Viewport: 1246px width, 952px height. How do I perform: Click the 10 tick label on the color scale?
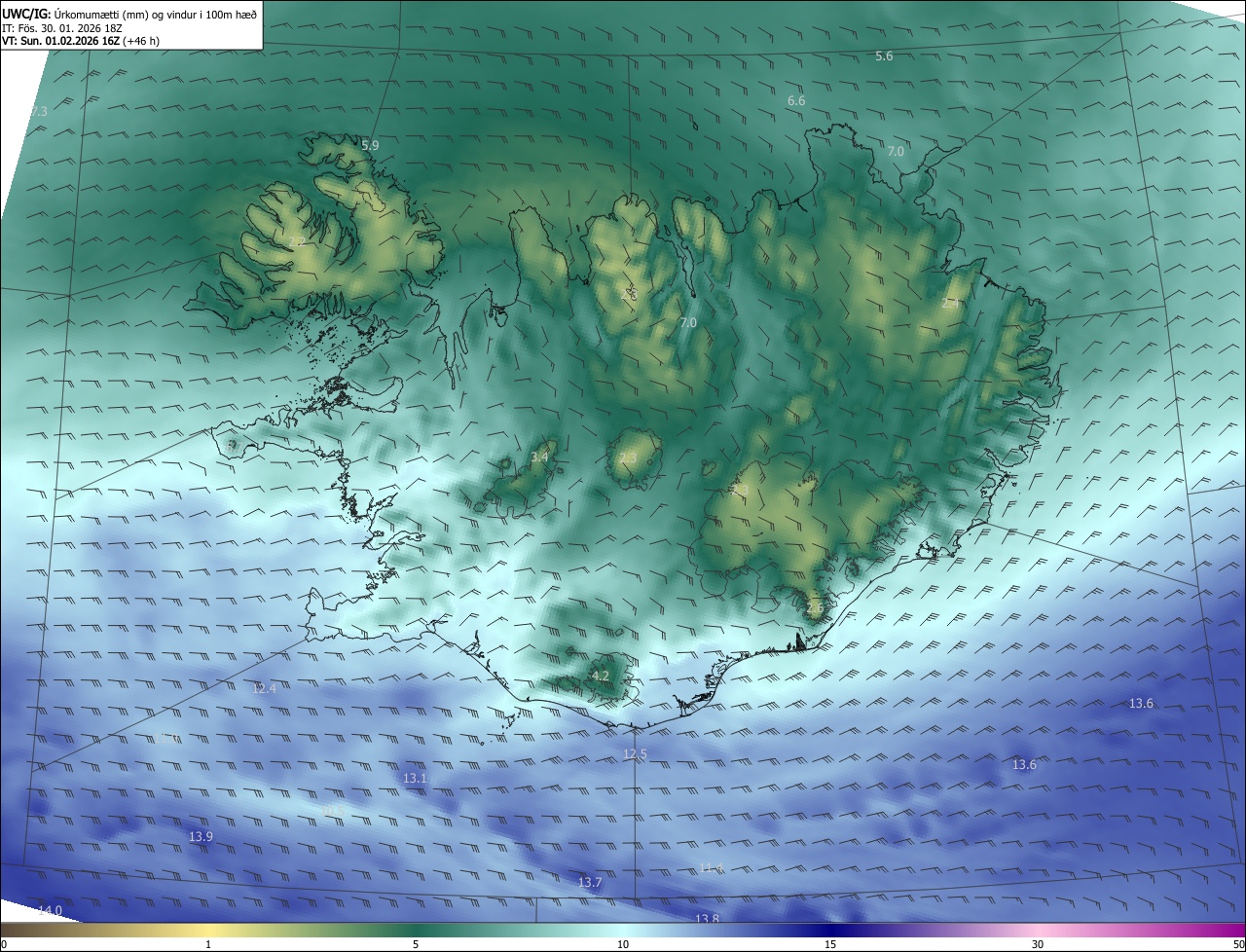(623, 944)
